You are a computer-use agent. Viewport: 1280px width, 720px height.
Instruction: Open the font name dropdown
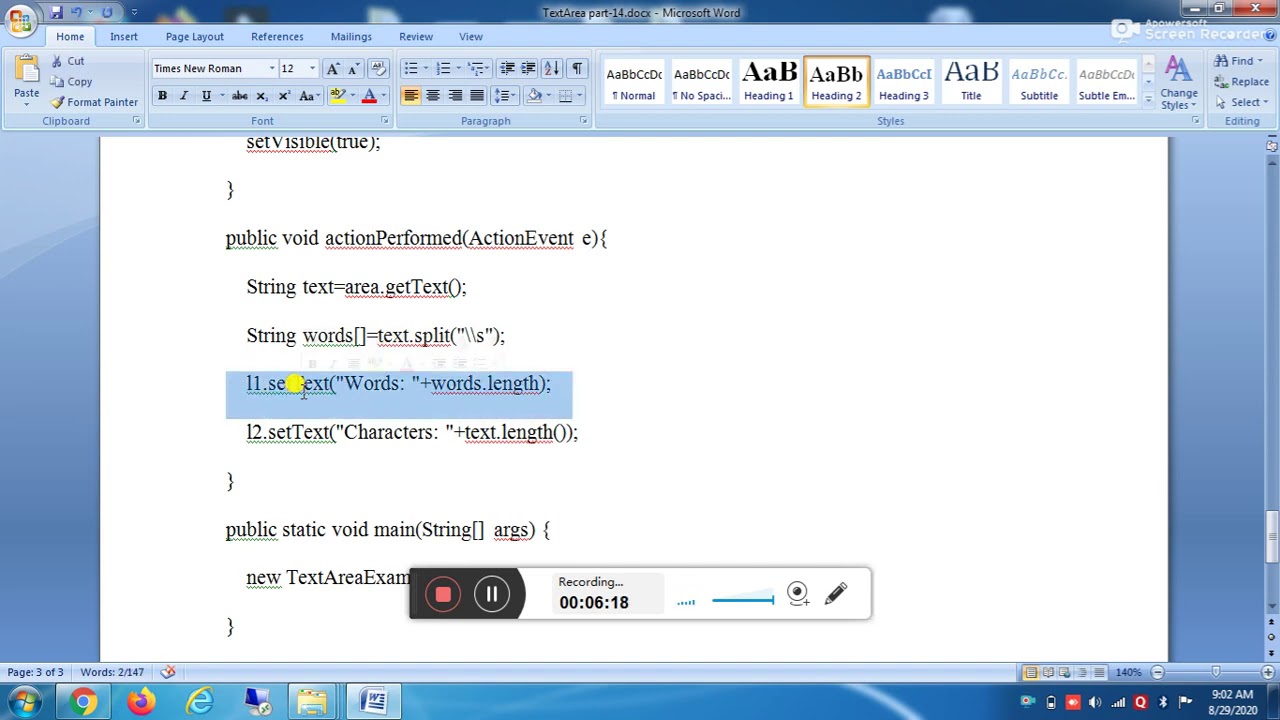[x=272, y=69]
